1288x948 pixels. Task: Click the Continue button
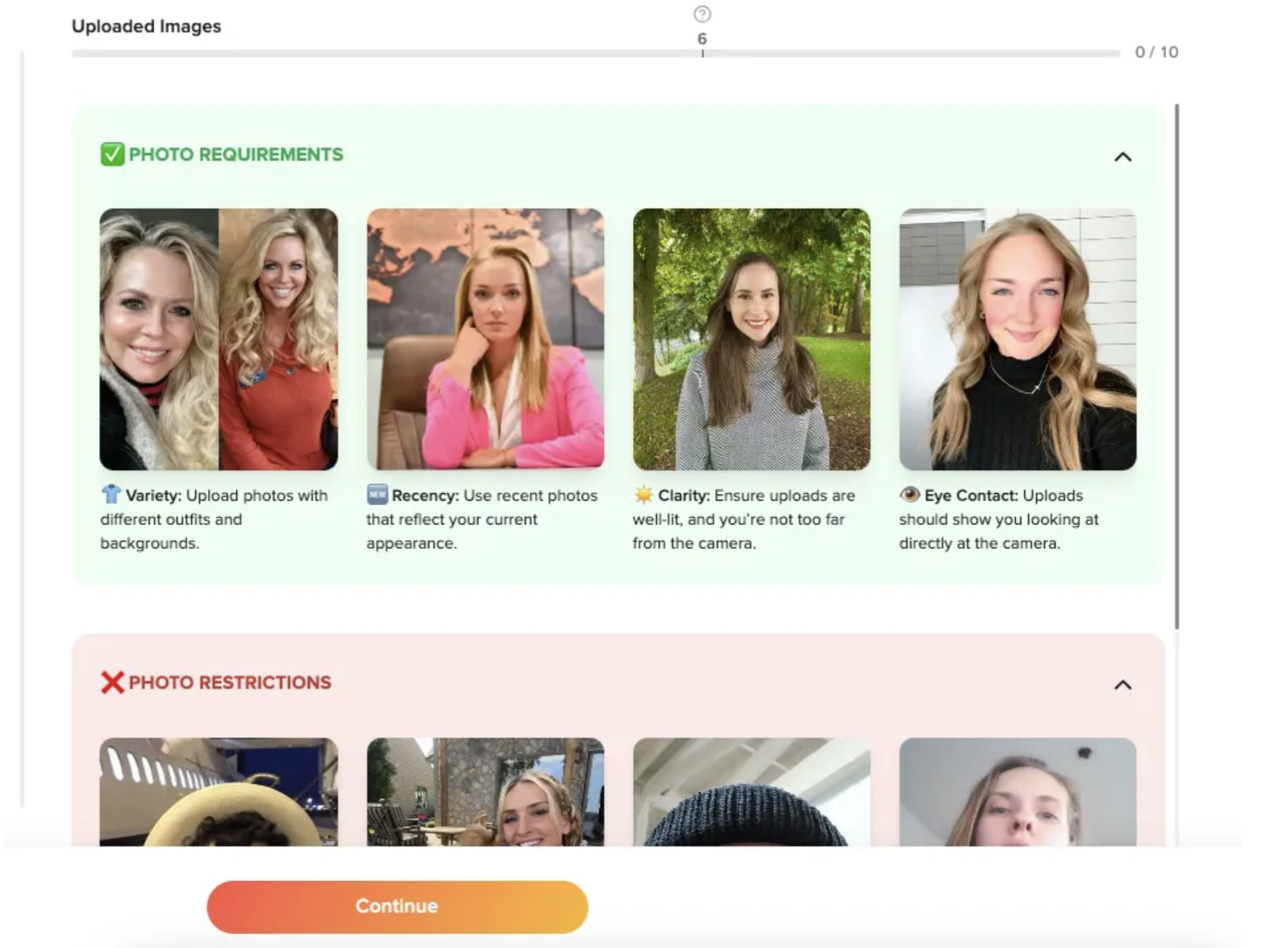(x=397, y=906)
